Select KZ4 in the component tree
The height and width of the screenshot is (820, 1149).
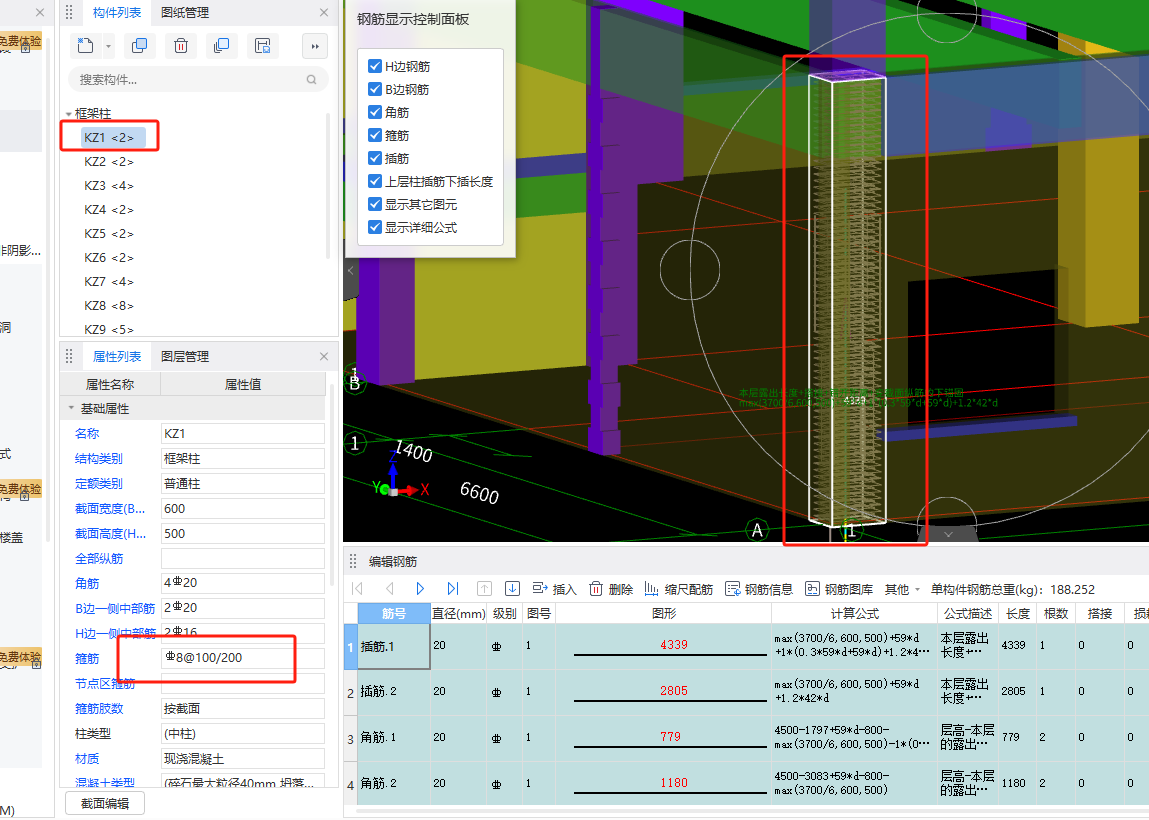click(108, 210)
